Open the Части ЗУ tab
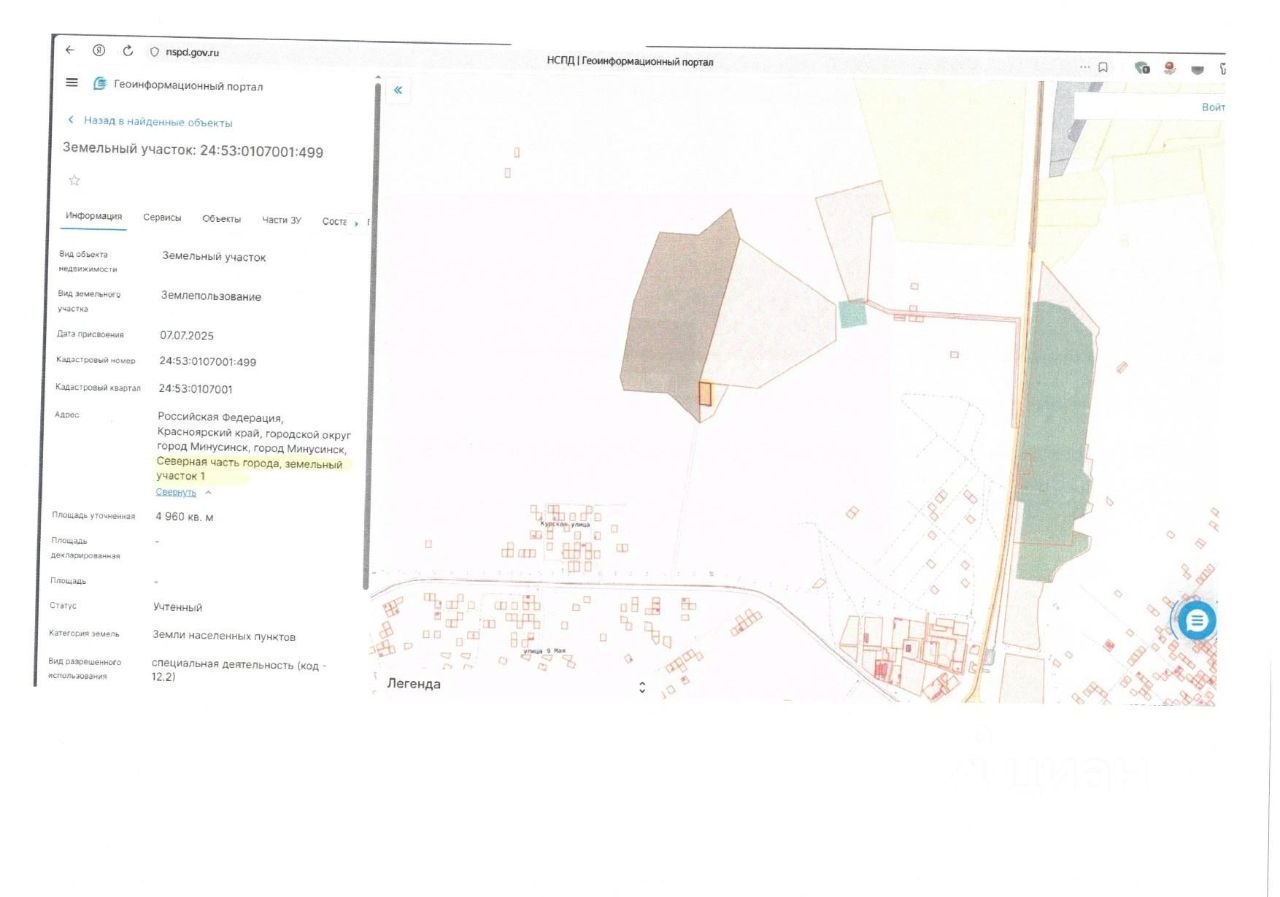 pos(281,220)
